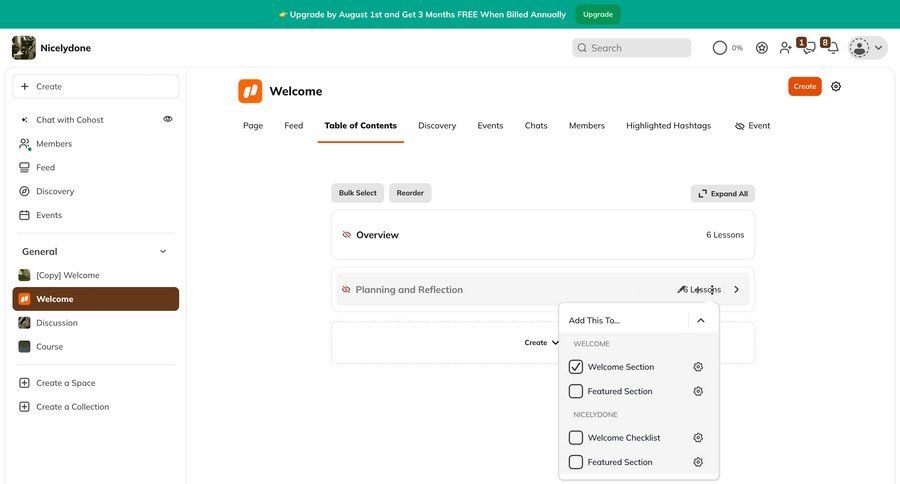
Task: Open the user profile avatar
Action: [x=859, y=48]
